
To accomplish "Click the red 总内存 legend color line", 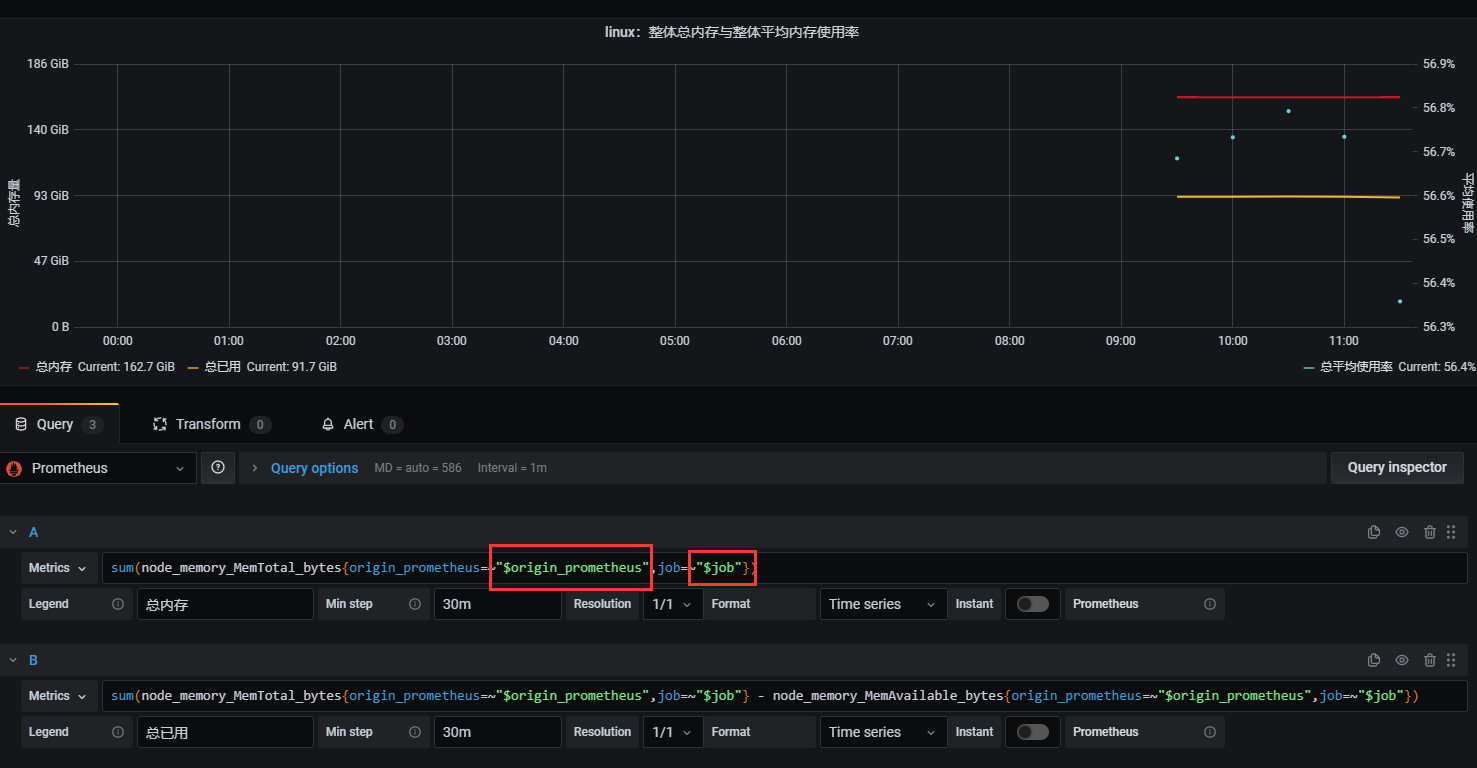I will click(x=24, y=367).
